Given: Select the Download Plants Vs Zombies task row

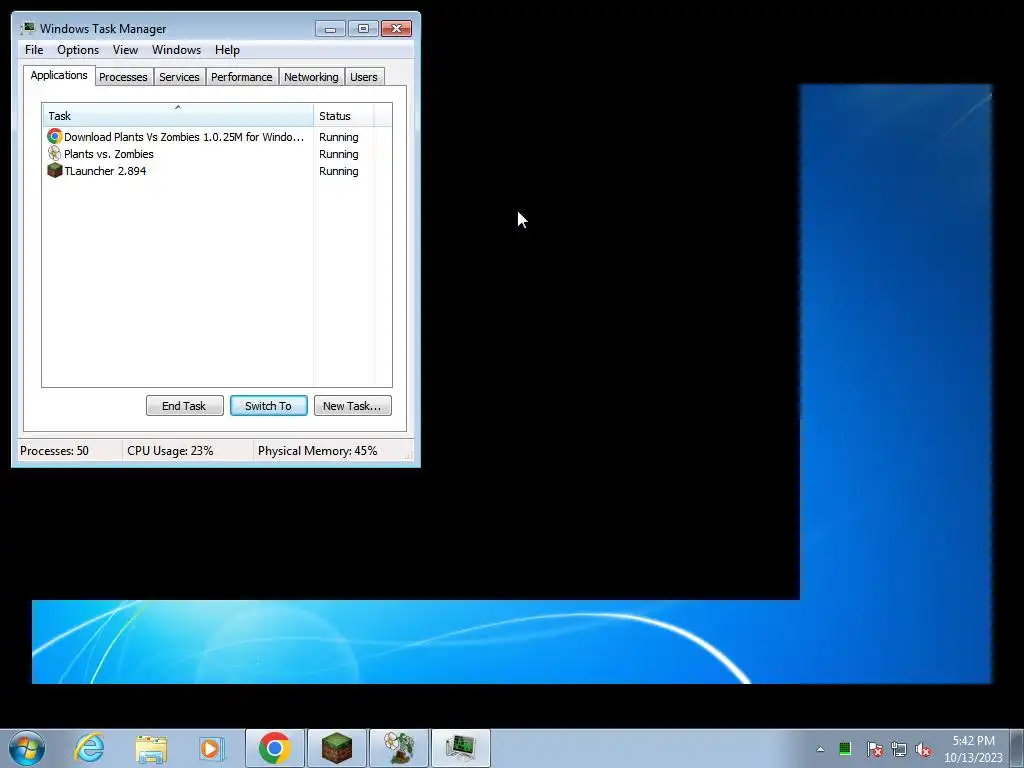Looking at the screenshot, I should click(x=217, y=136).
